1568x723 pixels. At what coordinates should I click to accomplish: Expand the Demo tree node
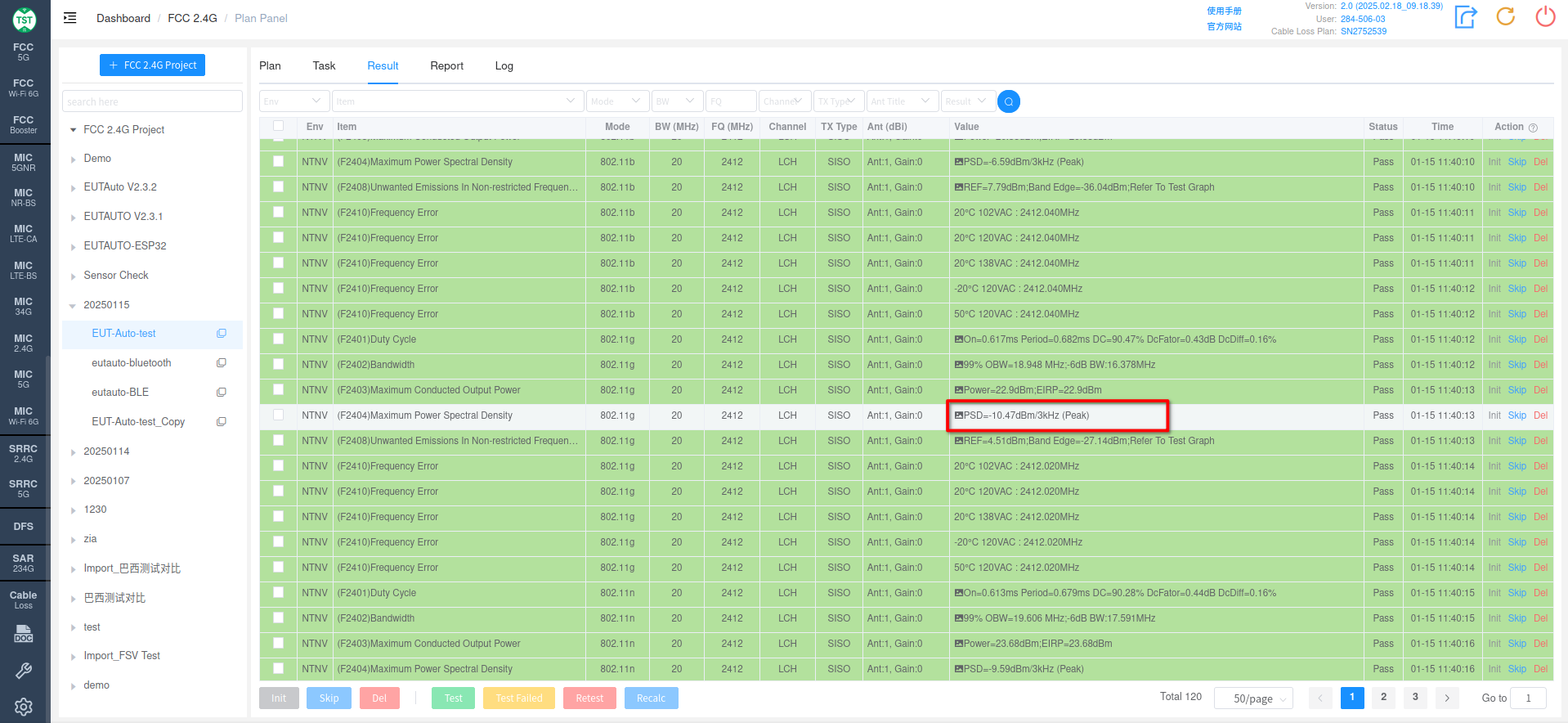tap(74, 159)
